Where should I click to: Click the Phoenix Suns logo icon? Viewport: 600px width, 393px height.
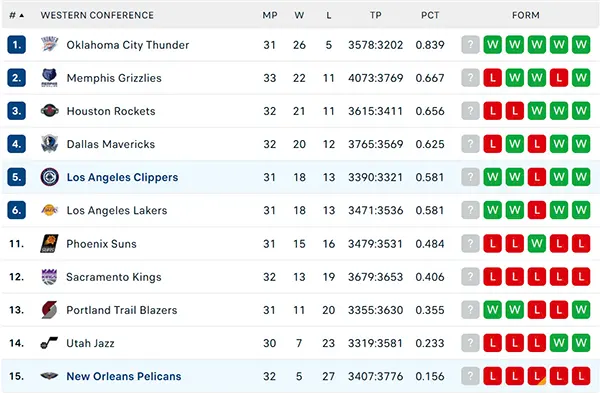click(49, 244)
